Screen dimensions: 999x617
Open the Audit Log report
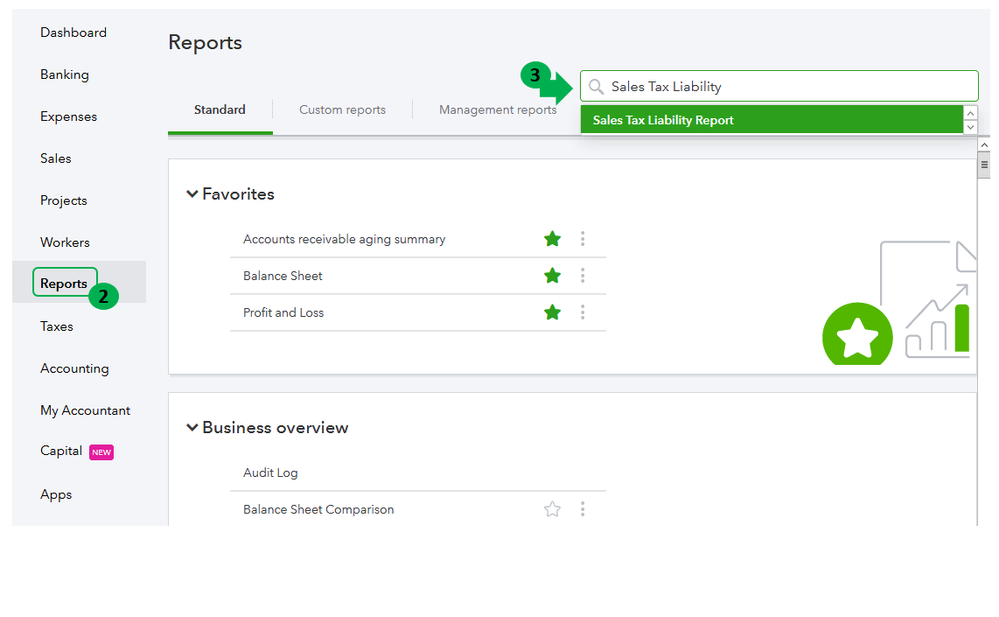[270, 473]
